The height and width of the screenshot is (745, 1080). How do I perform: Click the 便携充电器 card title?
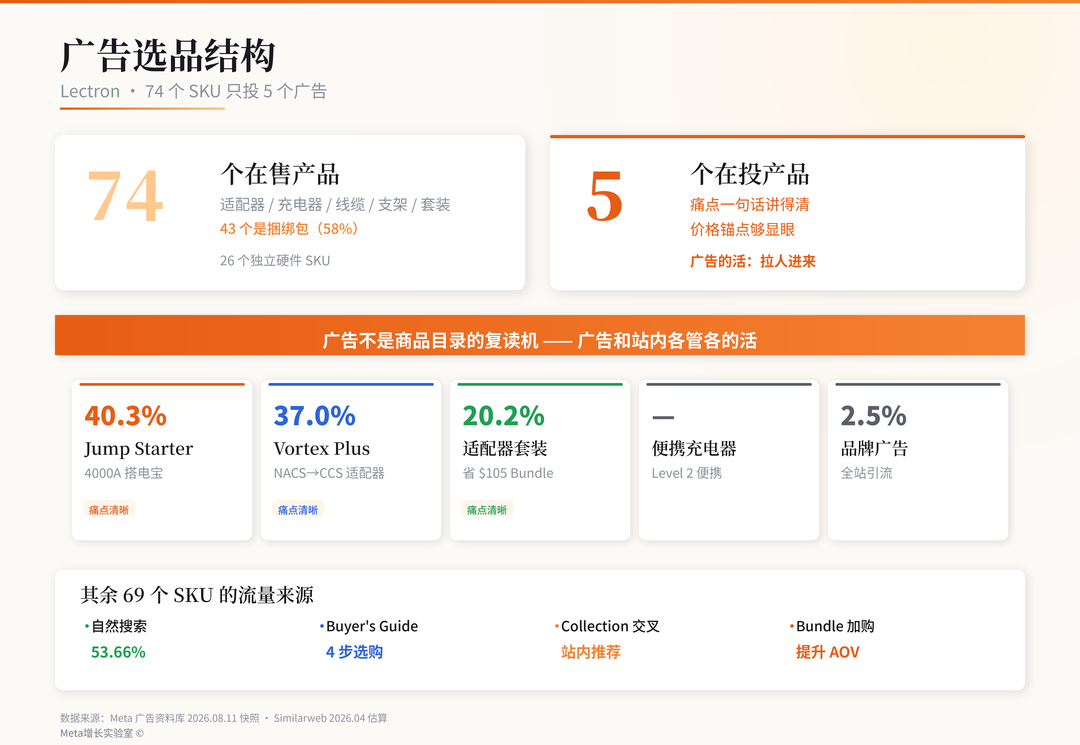[694, 448]
